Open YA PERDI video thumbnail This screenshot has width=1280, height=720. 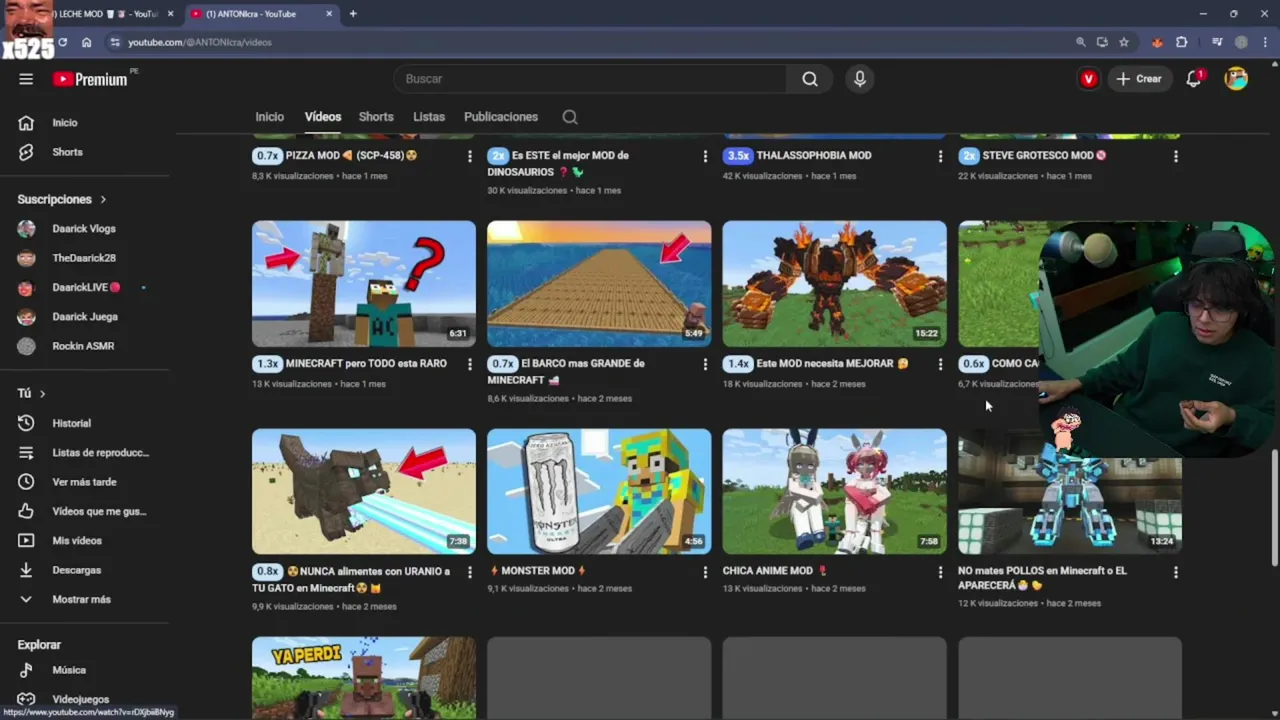click(364, 678)
